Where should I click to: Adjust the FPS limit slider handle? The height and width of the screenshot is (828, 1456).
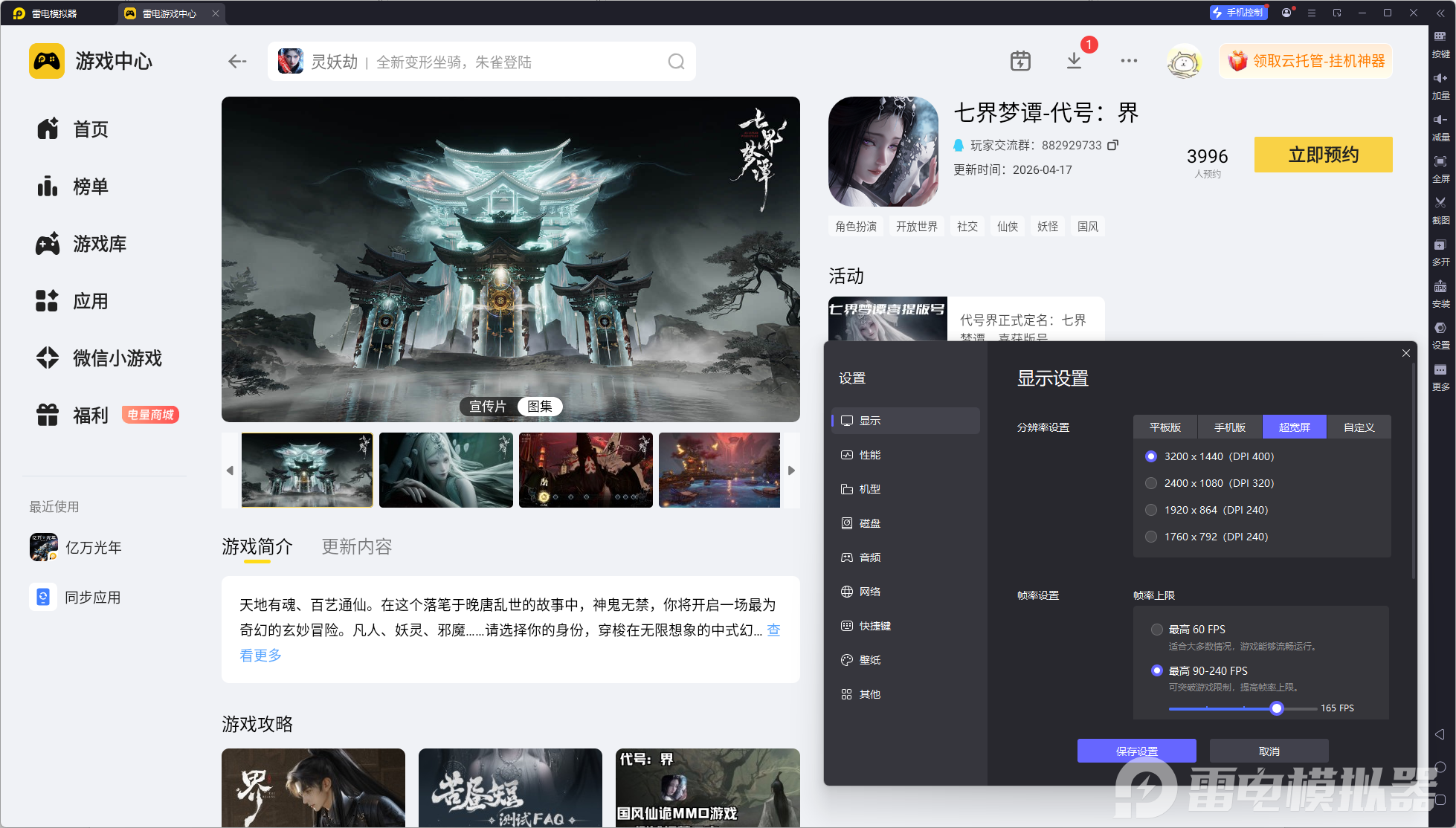(x=1277, y=708)
